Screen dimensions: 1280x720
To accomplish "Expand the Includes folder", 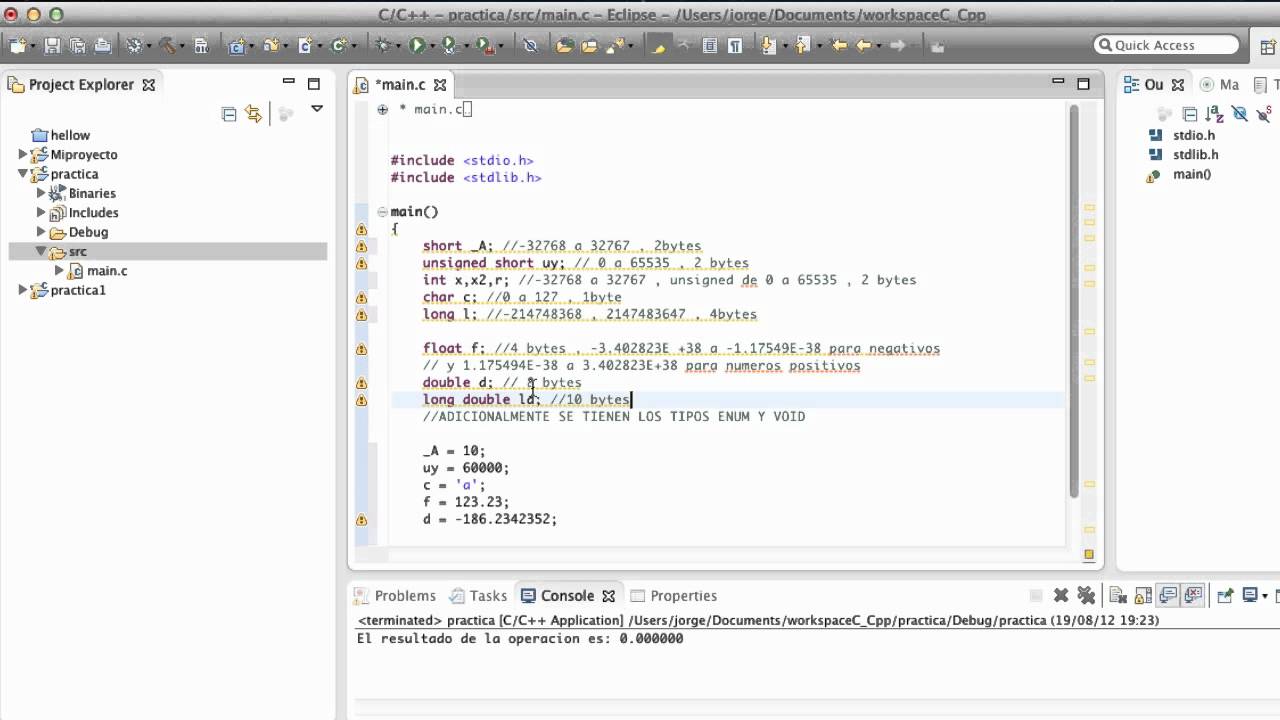I will (41, 213).
